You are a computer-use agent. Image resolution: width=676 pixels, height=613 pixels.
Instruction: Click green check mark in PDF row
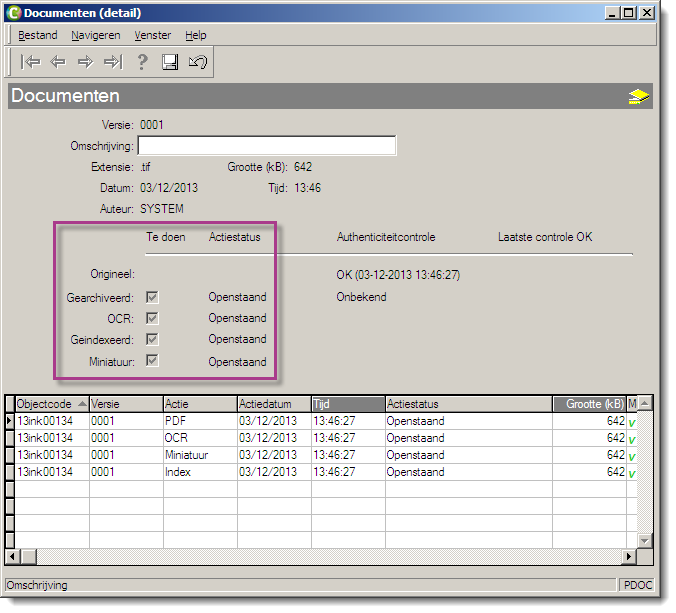(x=632, y=423)
